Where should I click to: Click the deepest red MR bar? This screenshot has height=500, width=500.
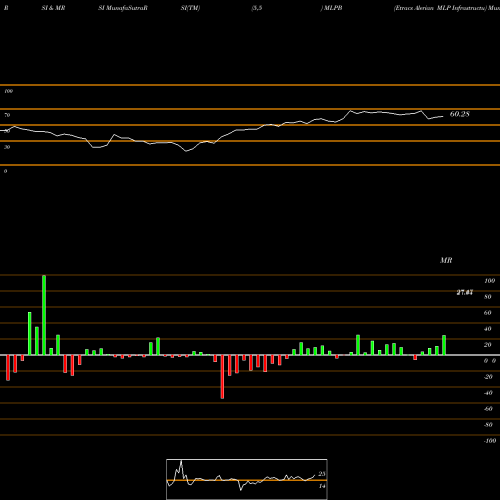coord(222,377)
